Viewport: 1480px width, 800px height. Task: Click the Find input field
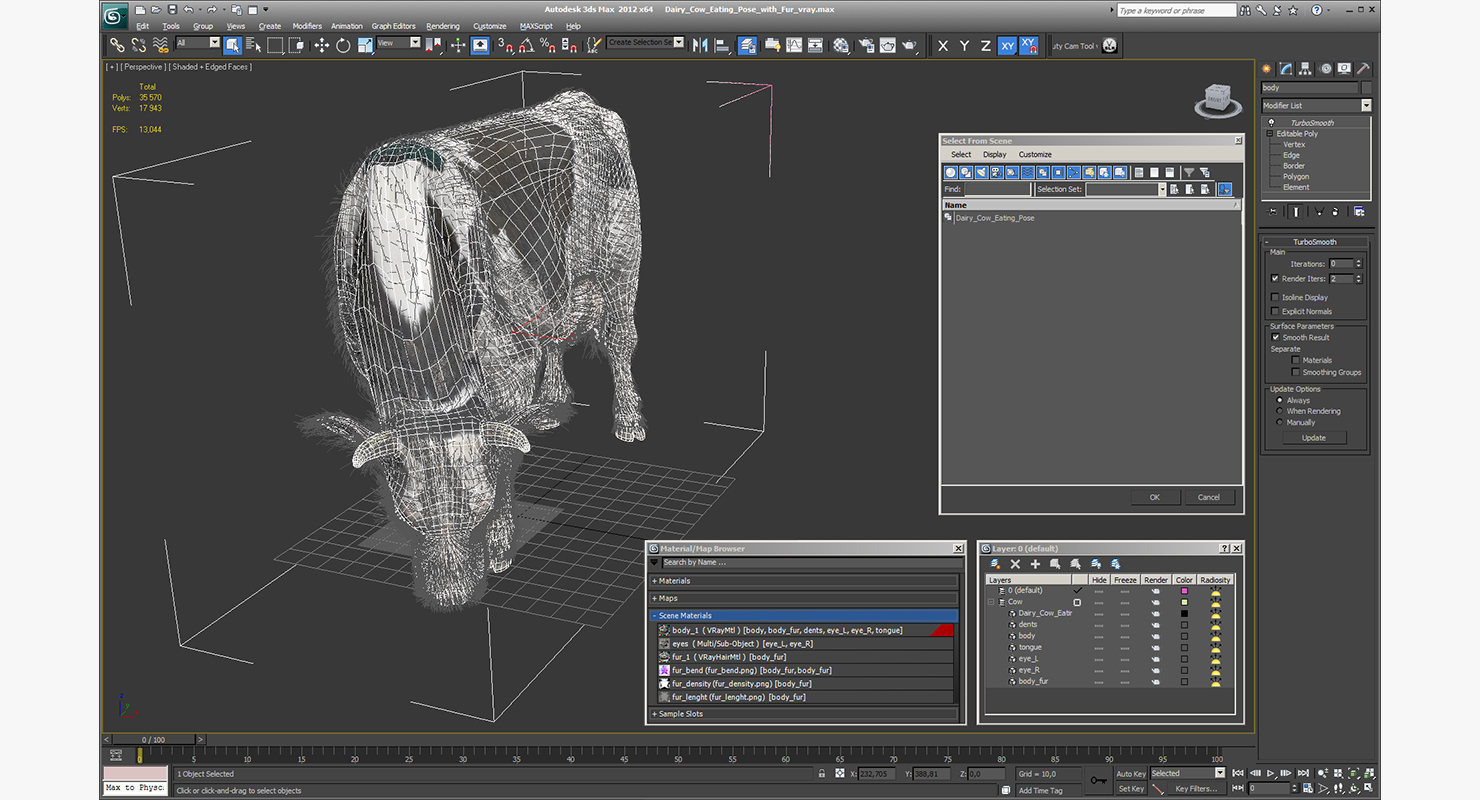(x=997, y=189)
